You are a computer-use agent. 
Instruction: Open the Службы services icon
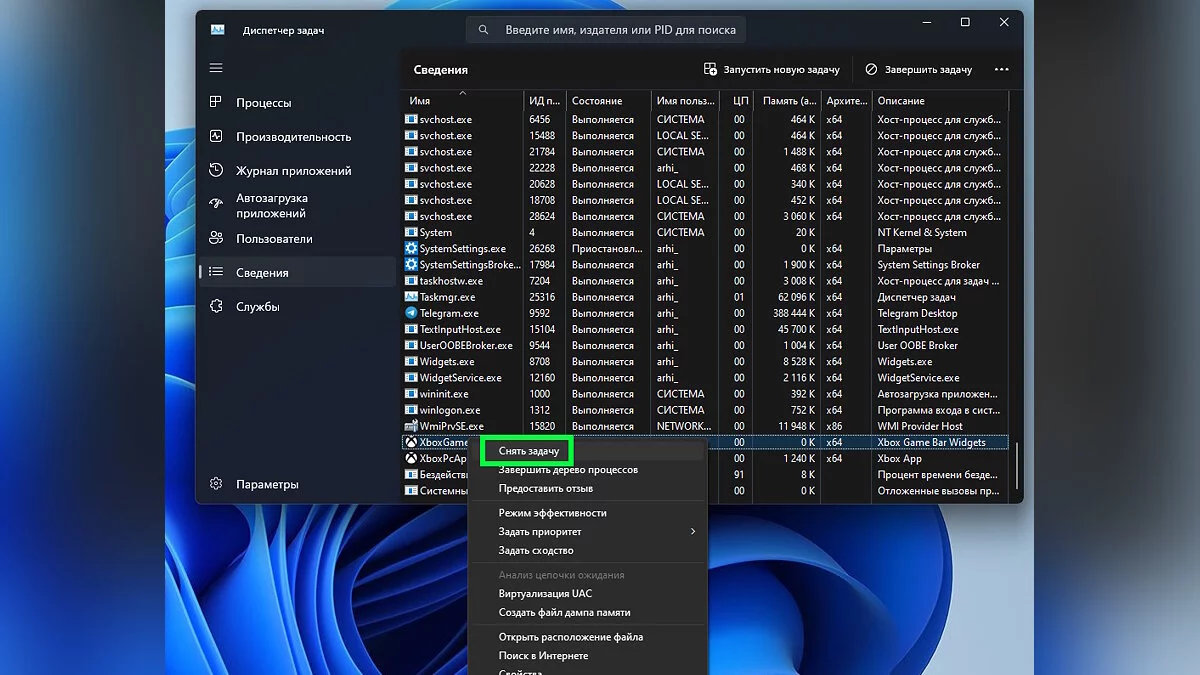click(x=216, y=307)
